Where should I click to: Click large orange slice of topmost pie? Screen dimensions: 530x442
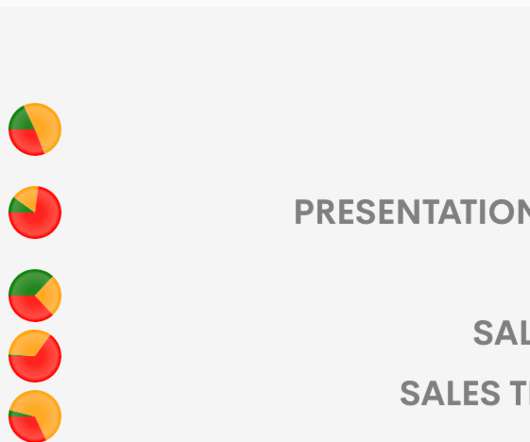coord(46,127)
